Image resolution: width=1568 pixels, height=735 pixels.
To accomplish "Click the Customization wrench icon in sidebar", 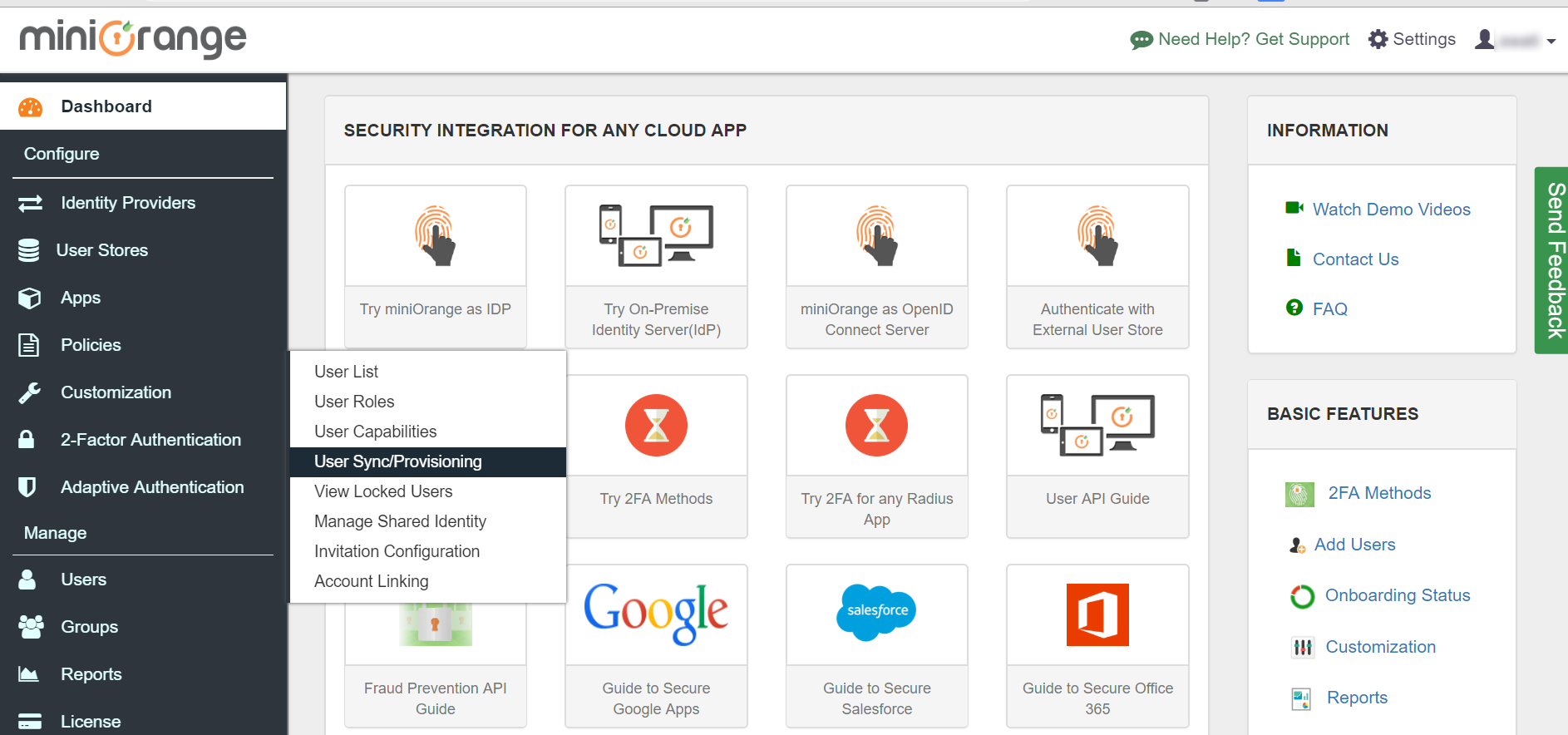I will pos(30,392).
